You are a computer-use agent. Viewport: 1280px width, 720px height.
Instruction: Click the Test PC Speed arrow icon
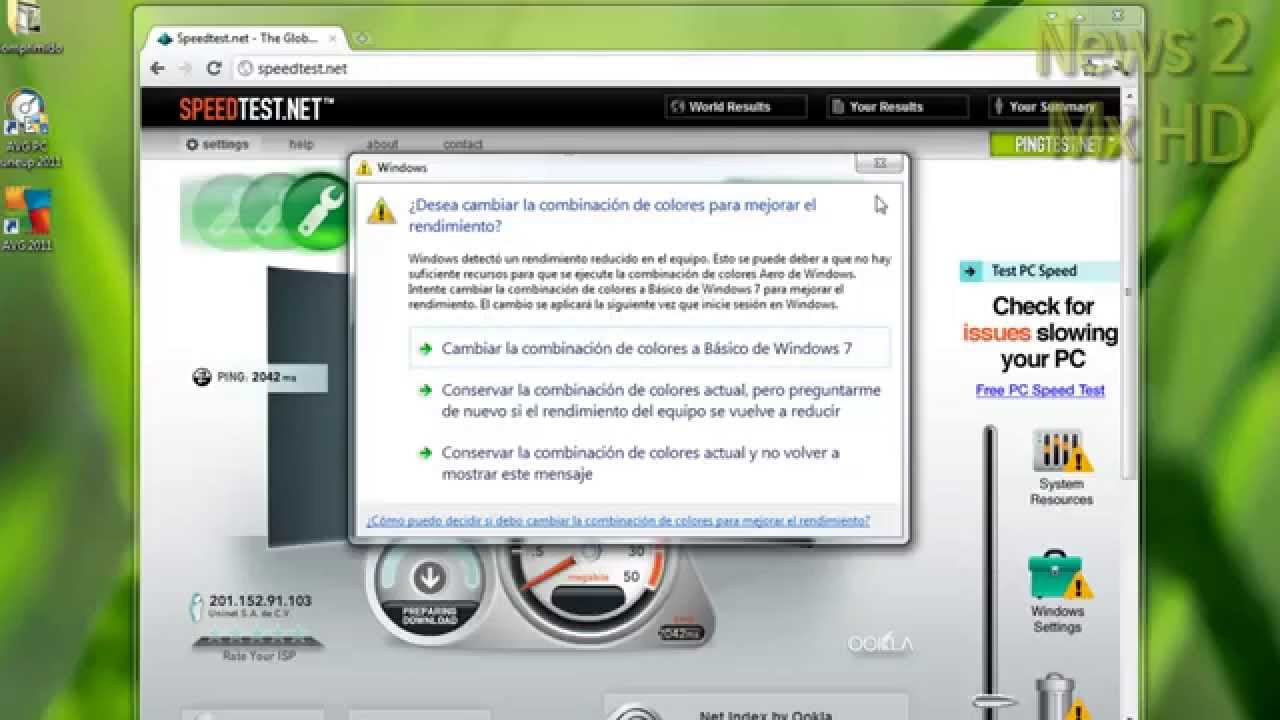click(971, 271)
